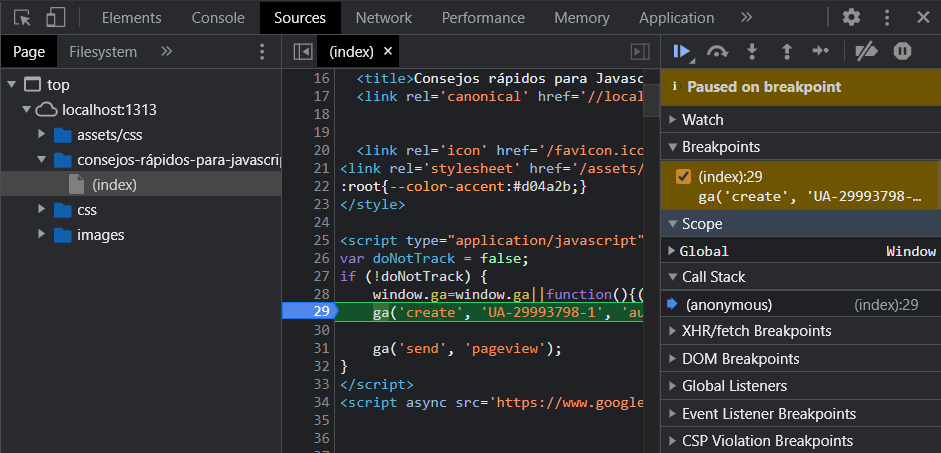Activate the inspect element picker icon
This screenshot has height=453, width=941.
[22, 17]
